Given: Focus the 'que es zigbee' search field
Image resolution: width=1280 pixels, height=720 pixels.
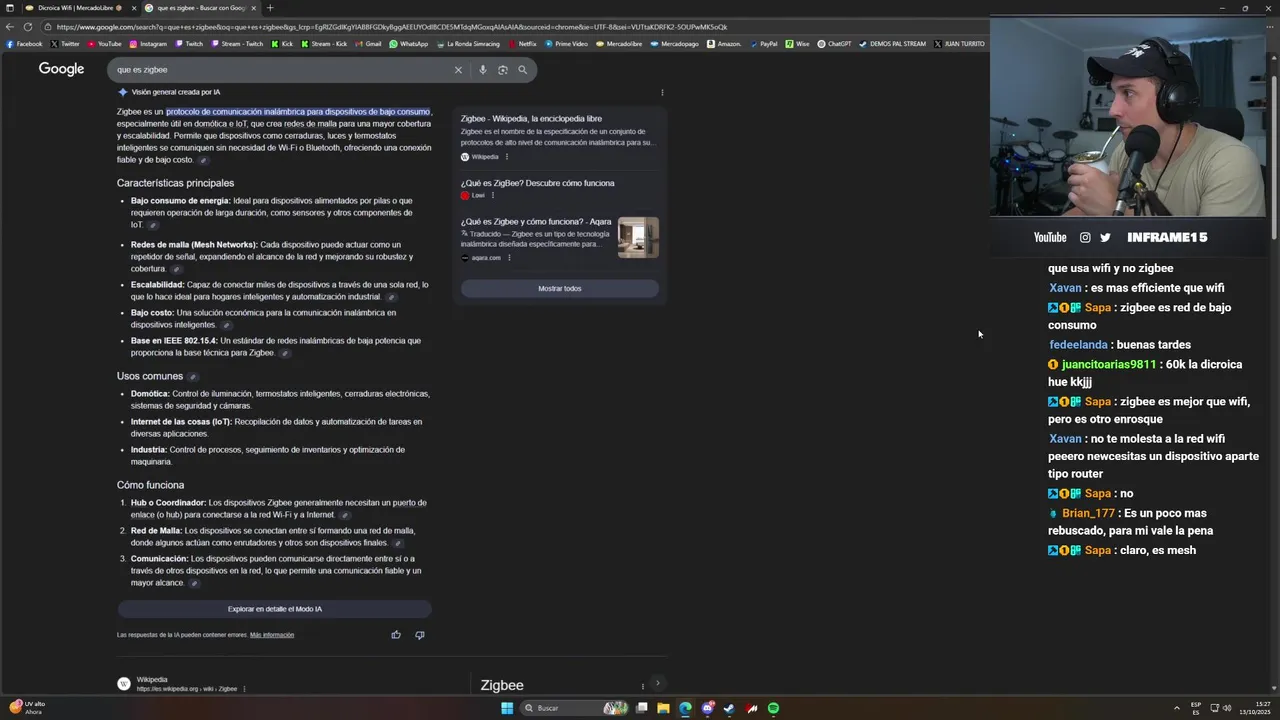Looking at the screenshot, I should coord(280,70).
